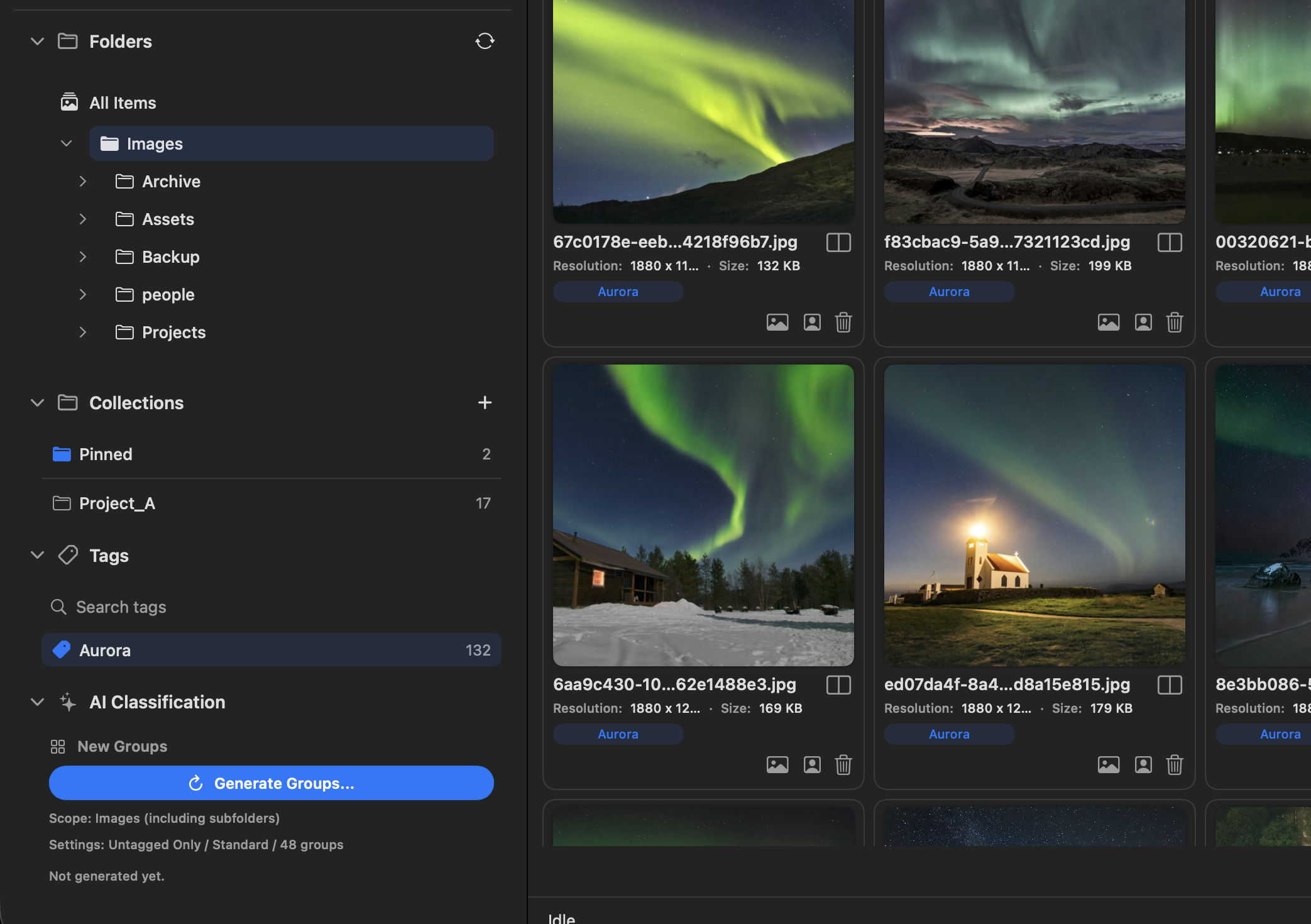Expand the Assets folder chevron
Screen dimensions: 1311x924
[x=83, y=219]
